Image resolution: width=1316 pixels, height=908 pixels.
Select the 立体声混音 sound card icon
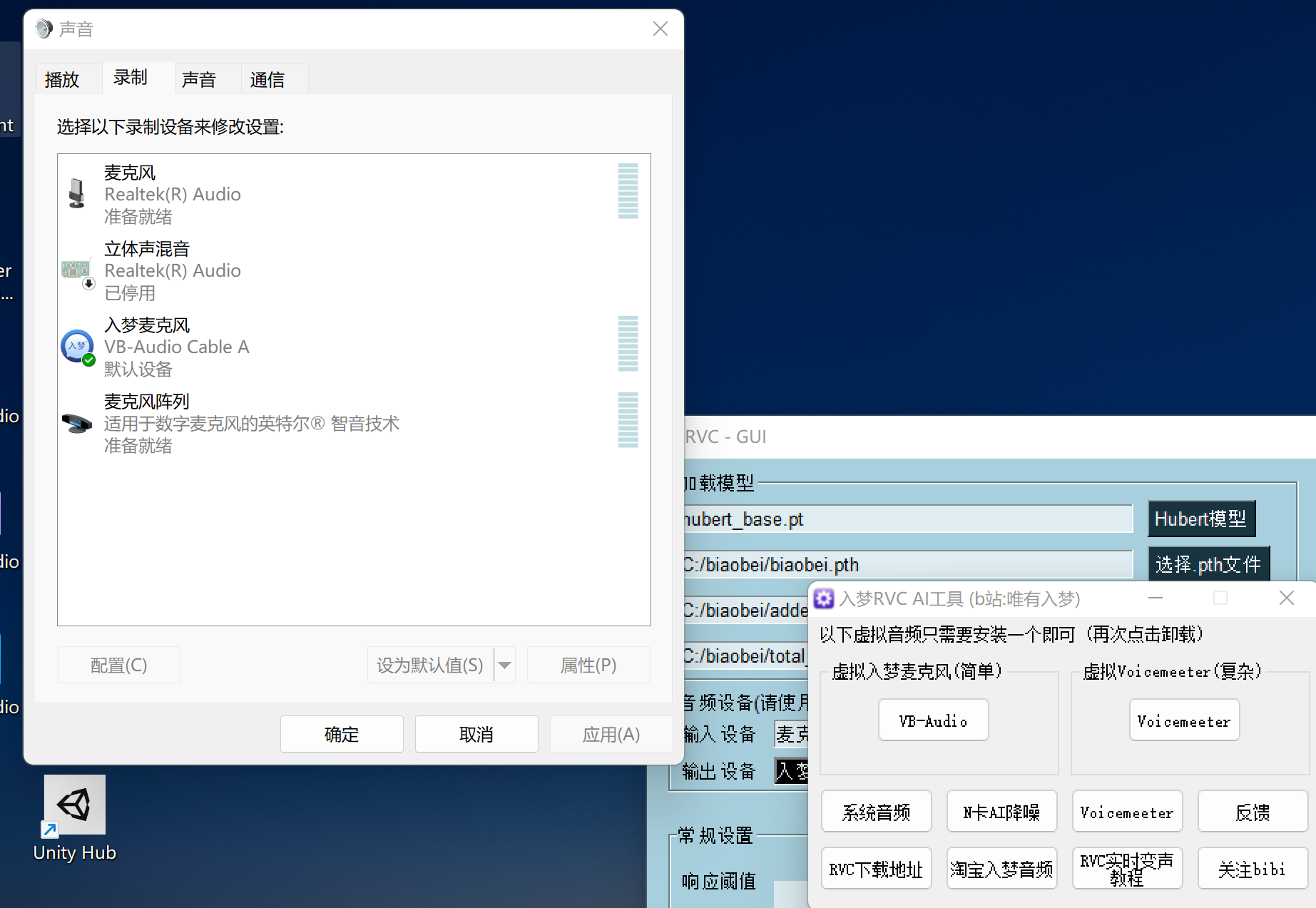[78, 274]
